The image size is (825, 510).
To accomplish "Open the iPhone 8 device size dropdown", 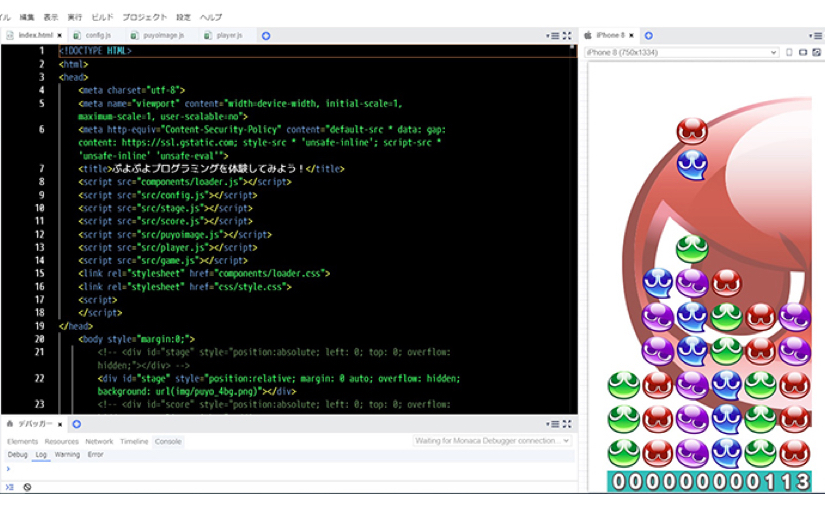I will (x=681, y=52).
